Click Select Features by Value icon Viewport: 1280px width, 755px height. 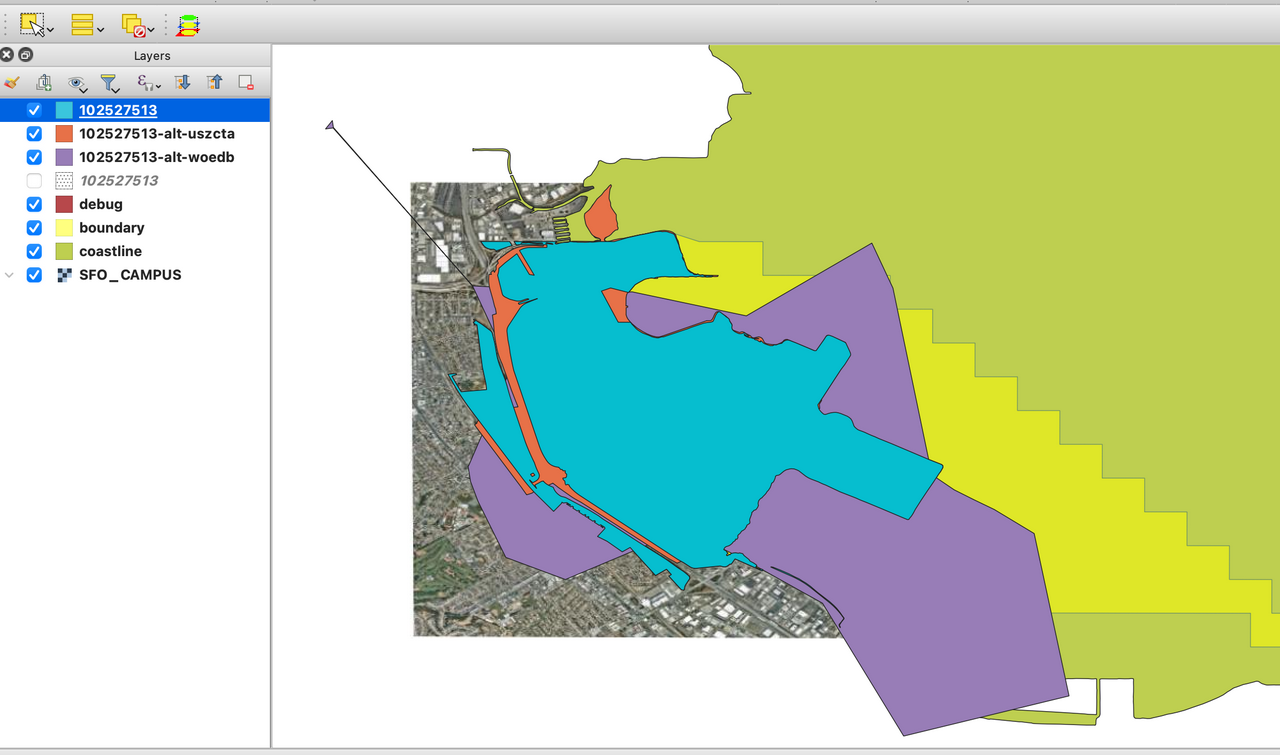tap(82, 24)
